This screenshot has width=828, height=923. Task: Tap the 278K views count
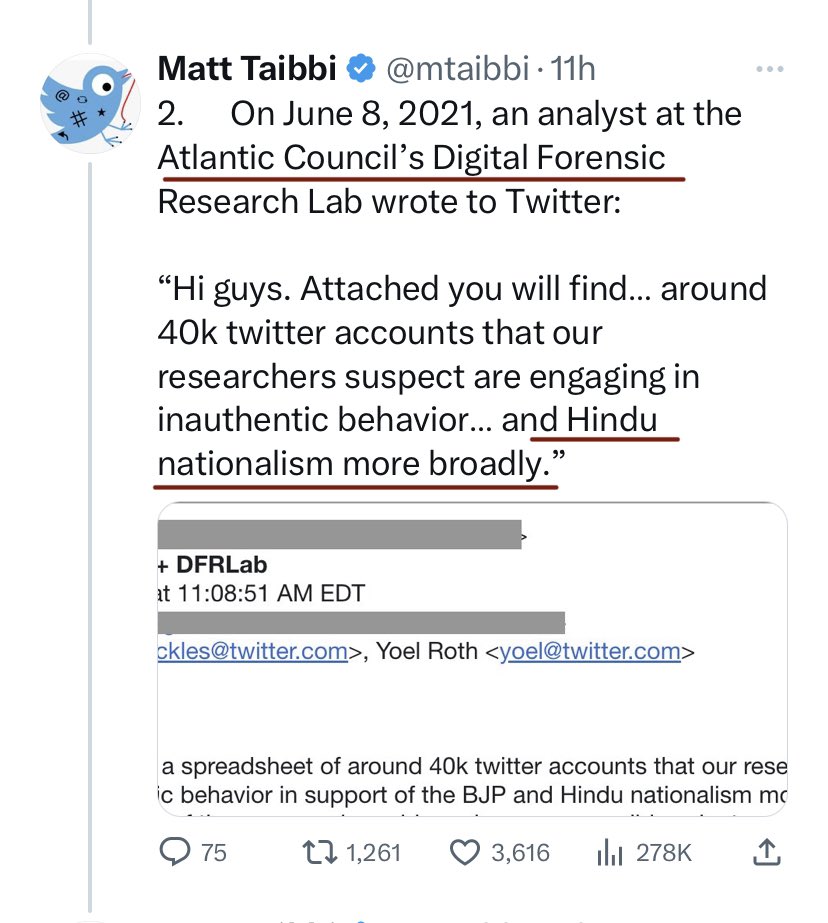(x=664, y=853)
